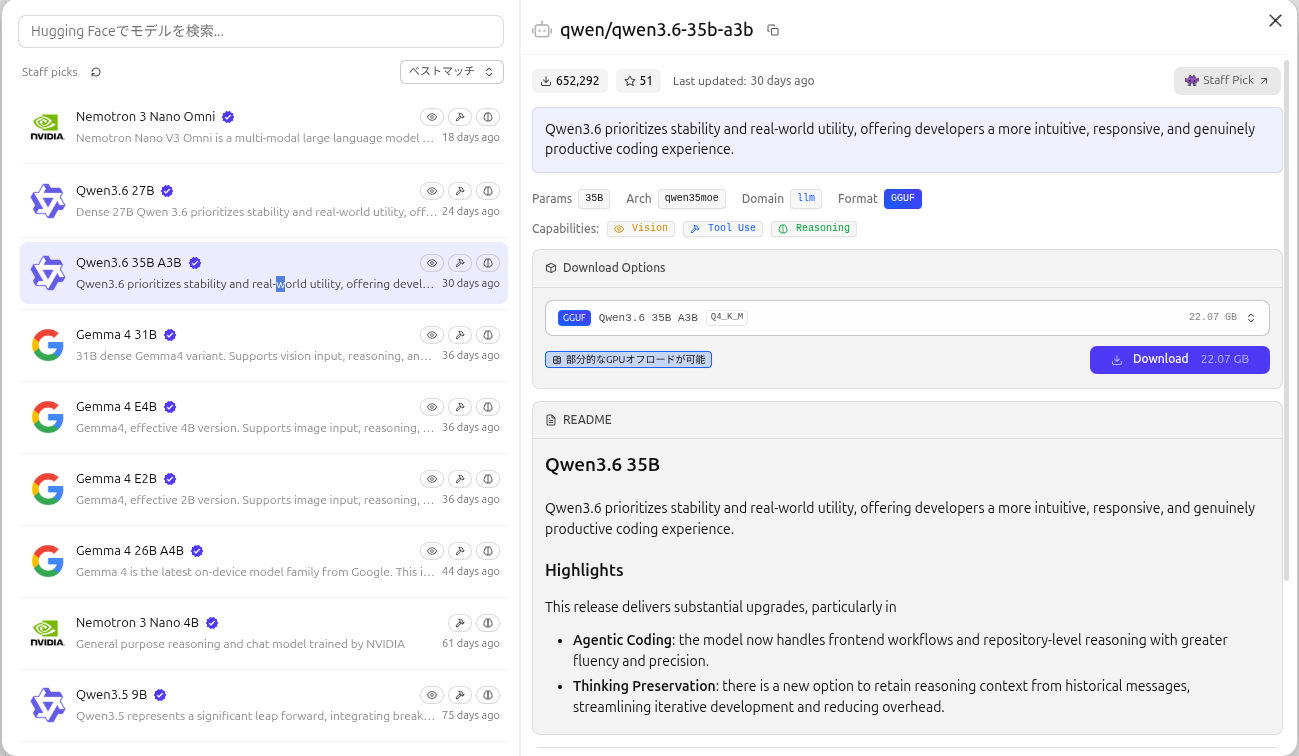
Task: Select the Gemma 4 26B A4B model
Action: tap(264, 561)
